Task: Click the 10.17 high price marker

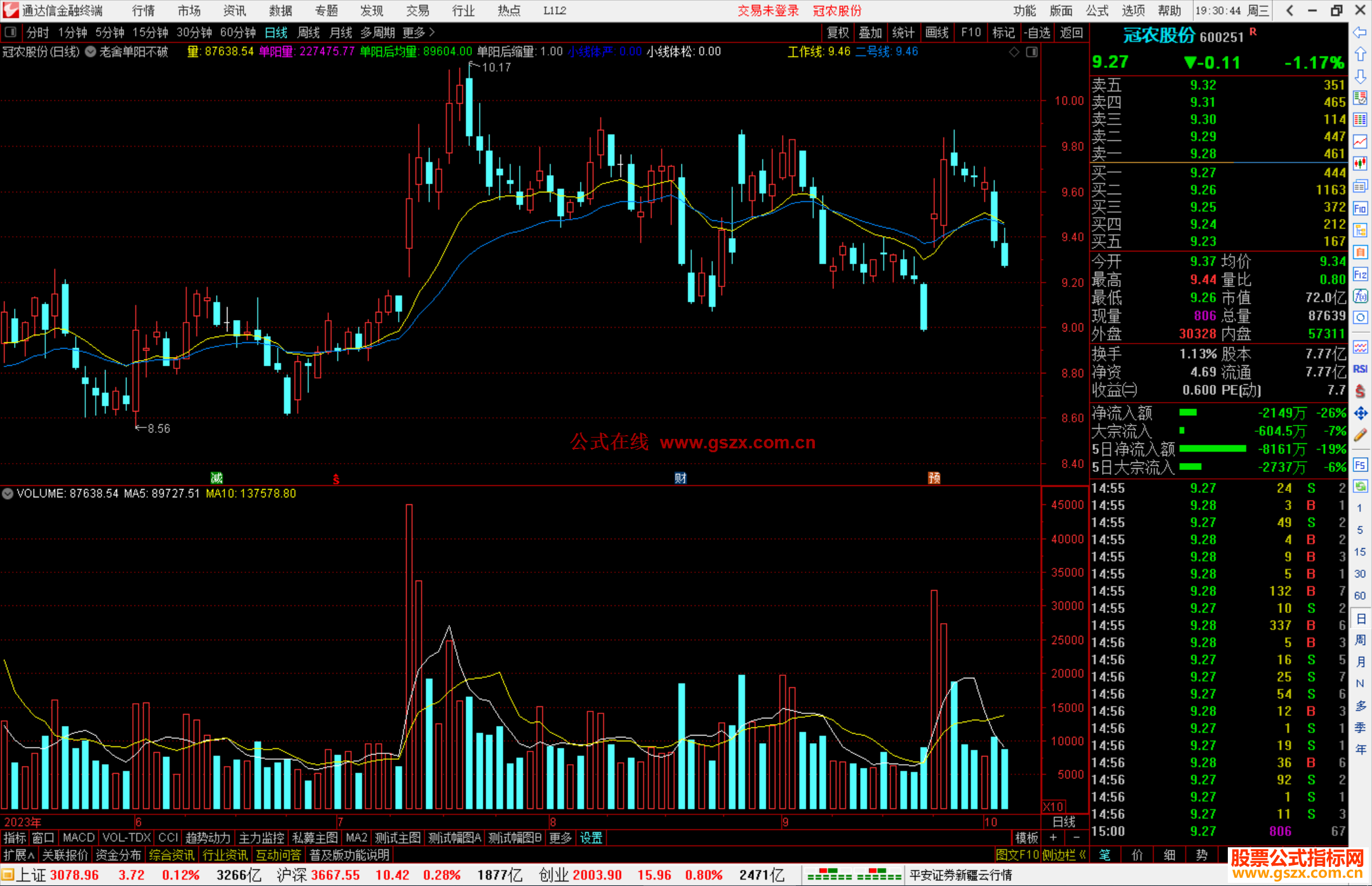Action: [x=495, y=67]
